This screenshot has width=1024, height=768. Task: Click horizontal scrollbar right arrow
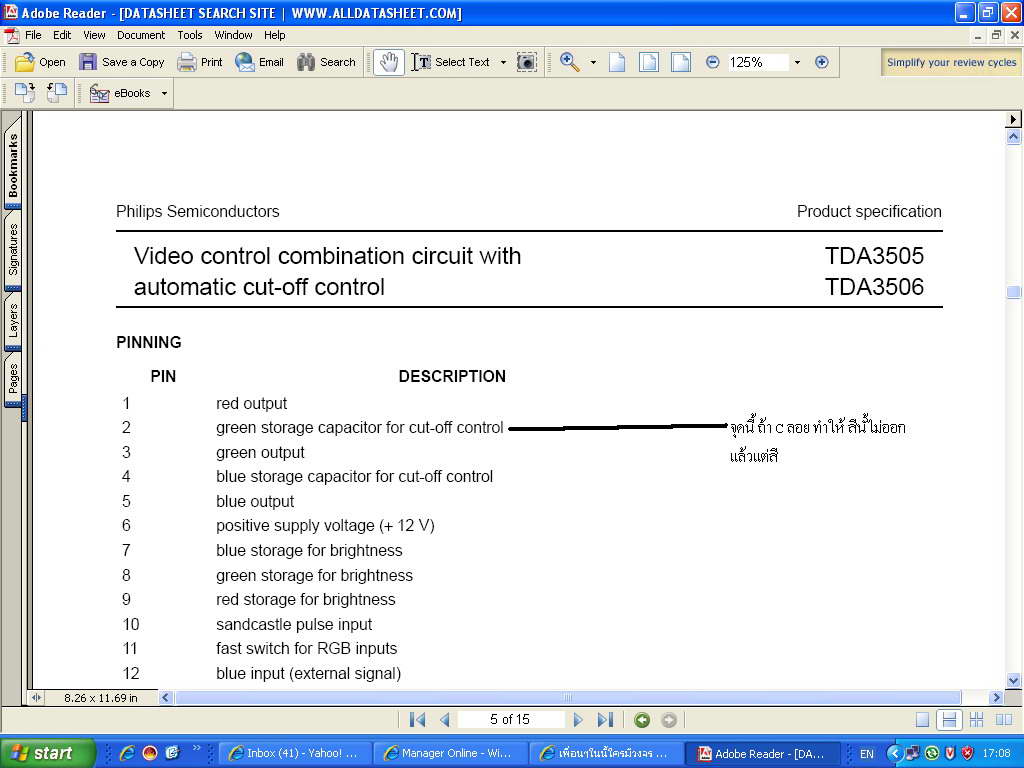[x=996, y=697]
